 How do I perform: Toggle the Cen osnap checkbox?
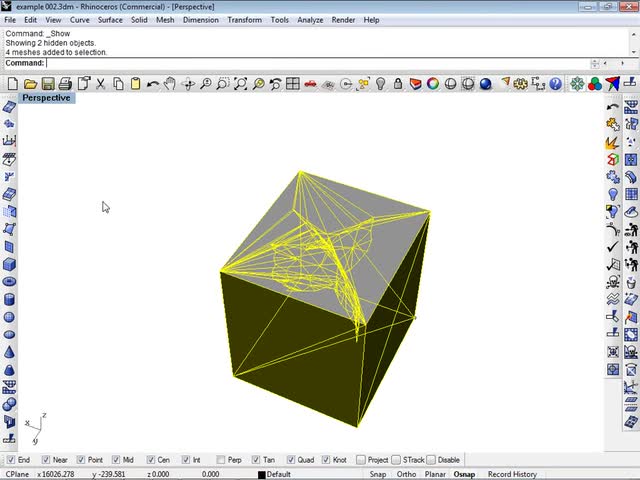pos(151,460)
